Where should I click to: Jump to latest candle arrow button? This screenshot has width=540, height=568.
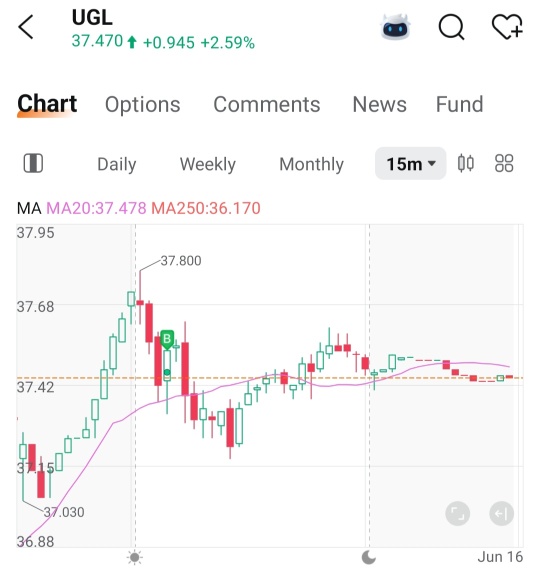[501, 513]
